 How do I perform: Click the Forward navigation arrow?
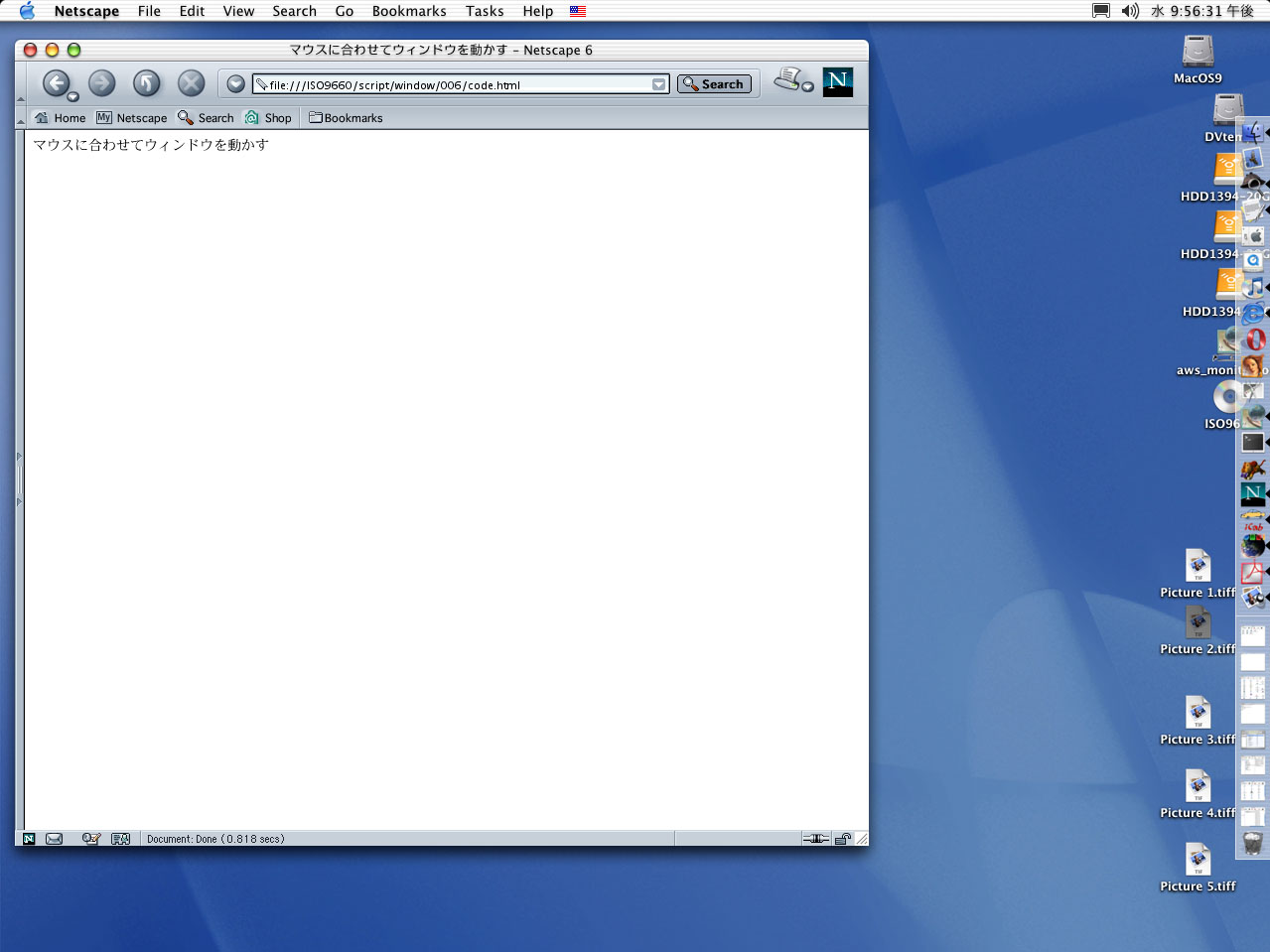point(102,83)
